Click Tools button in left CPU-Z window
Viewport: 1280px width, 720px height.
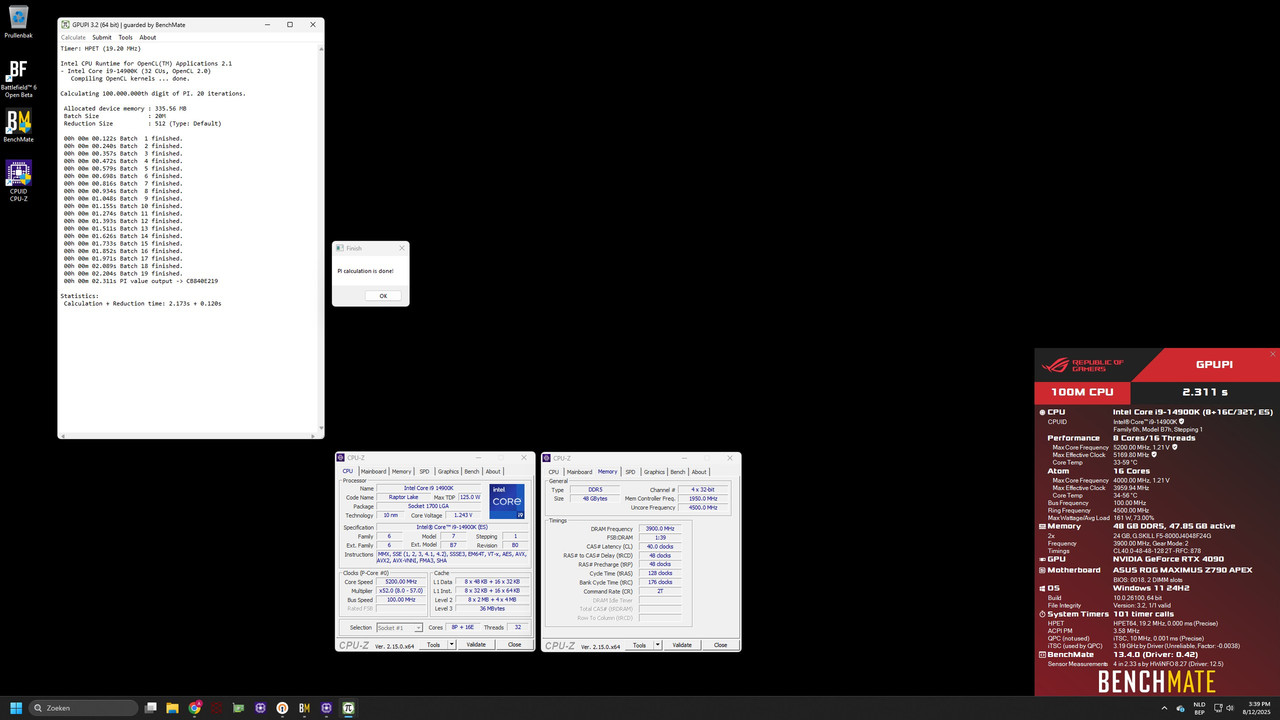pyautogui.click(x=433, y=645)
